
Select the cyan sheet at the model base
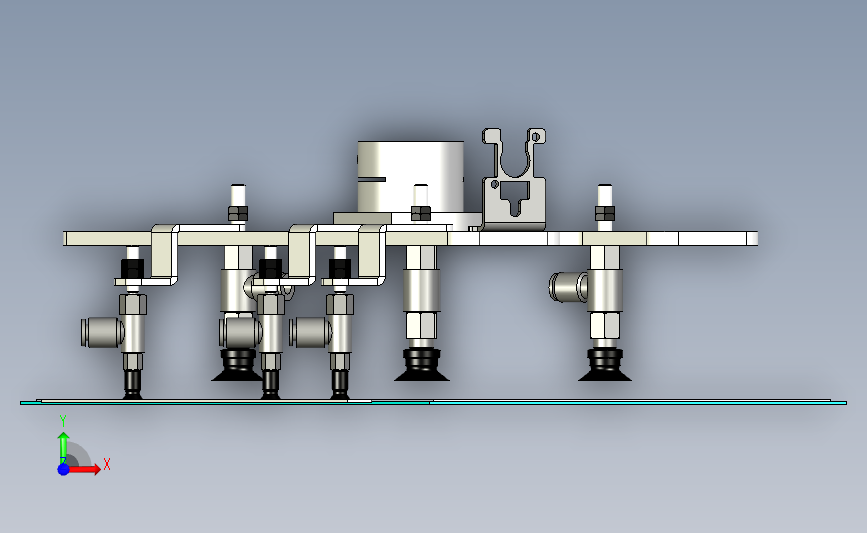434,403
